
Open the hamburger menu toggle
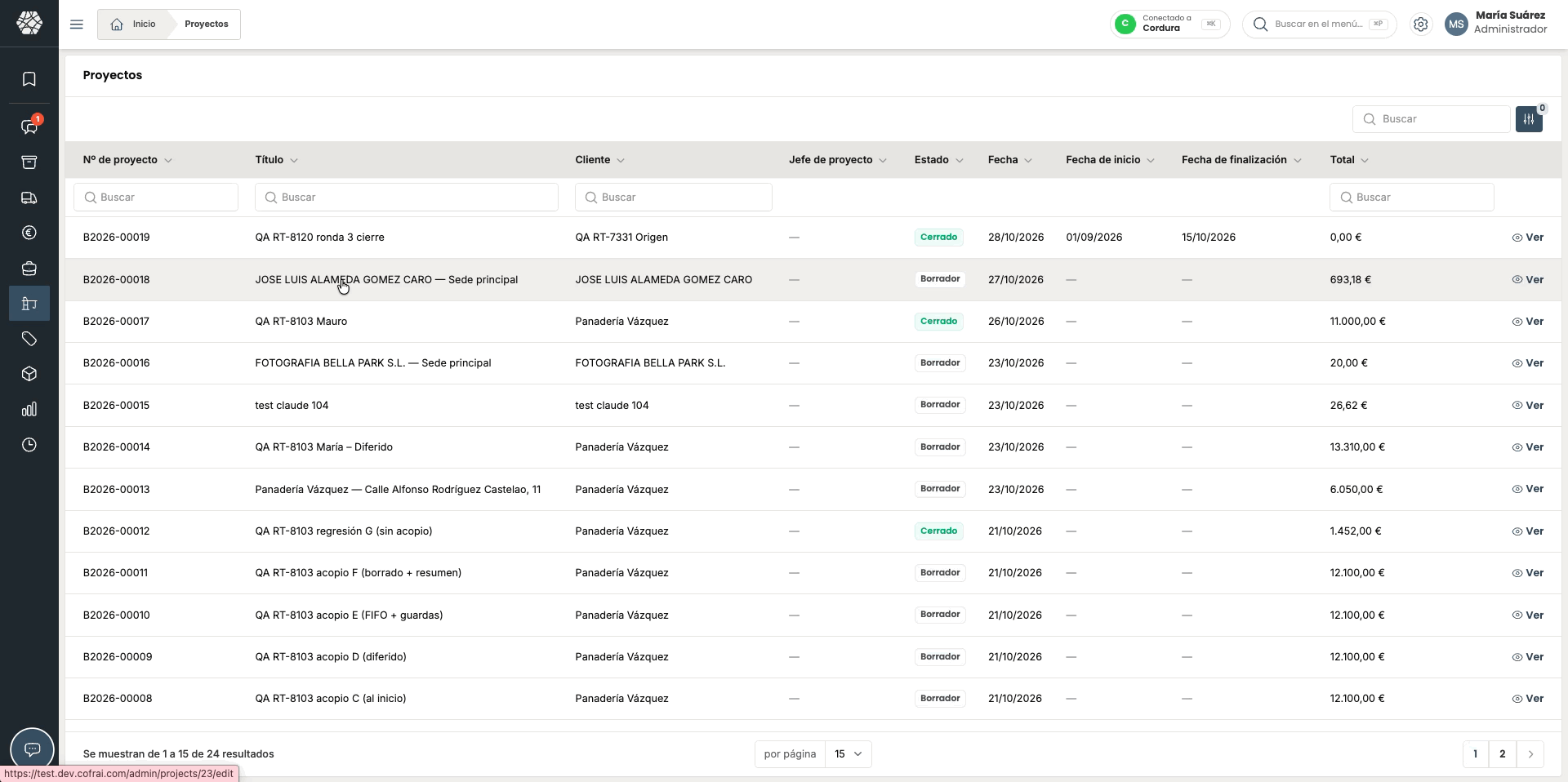(77, 24)
